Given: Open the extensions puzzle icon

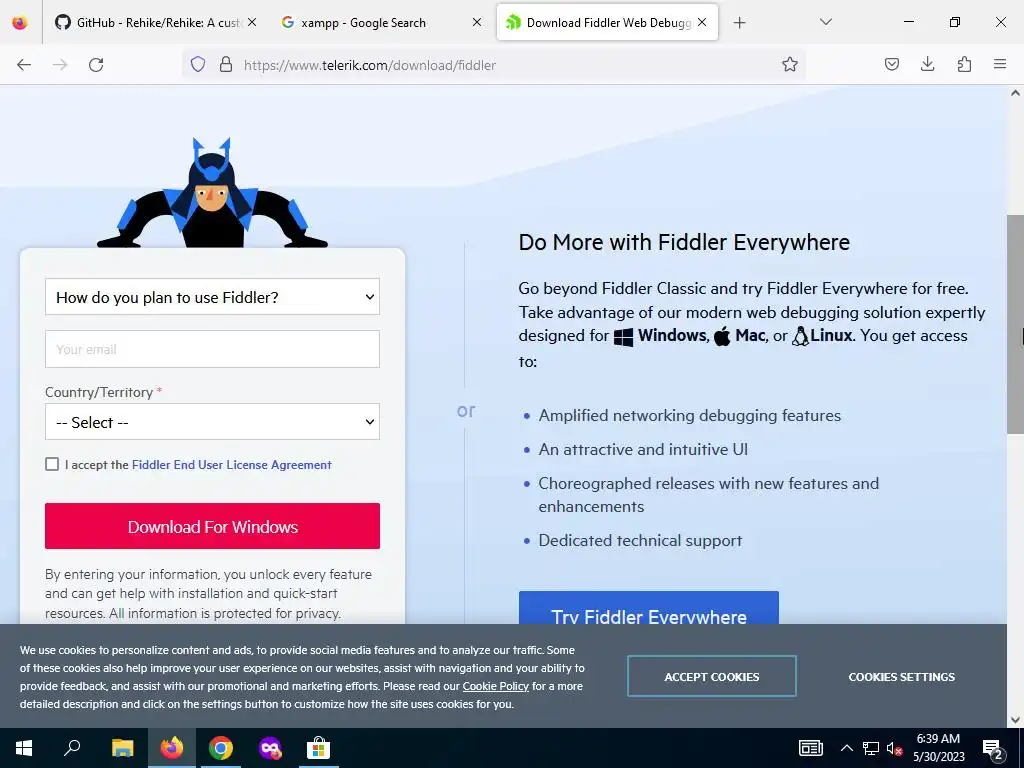Looking at the screenshot, I should pyautogui.click(x=964, y=64).
